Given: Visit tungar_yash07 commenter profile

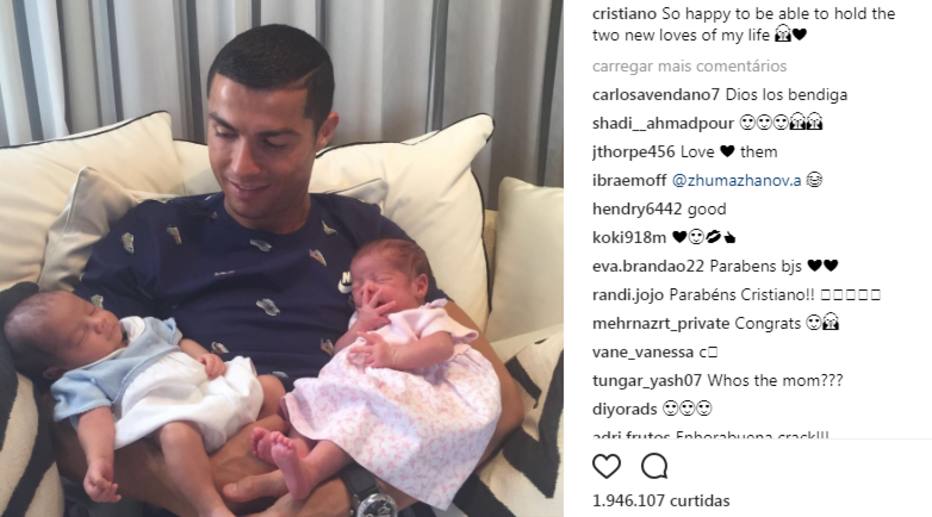Looking at the screenshot, I should 647,380.
